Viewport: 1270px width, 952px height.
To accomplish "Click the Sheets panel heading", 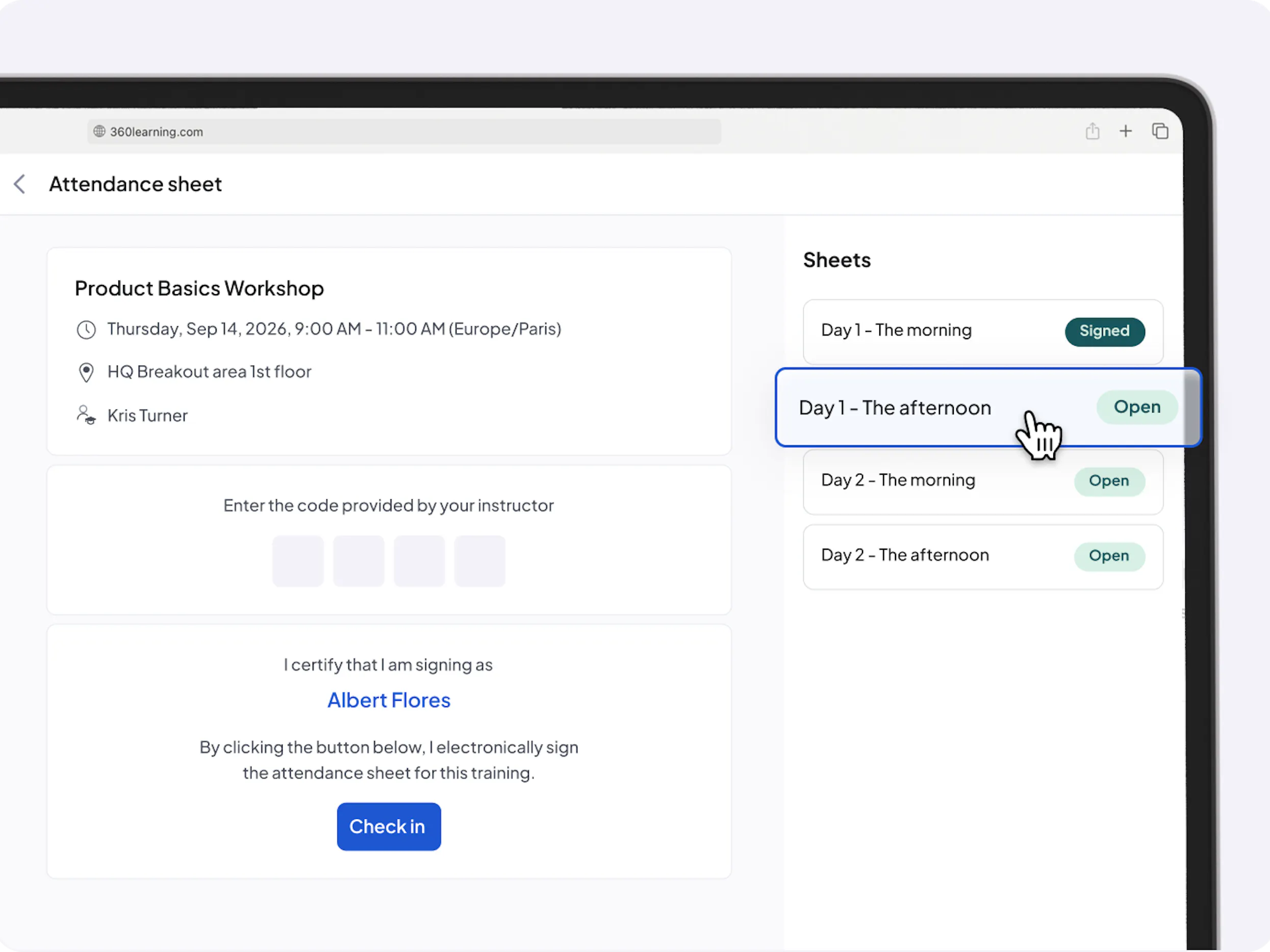I will tap(836, 260).
